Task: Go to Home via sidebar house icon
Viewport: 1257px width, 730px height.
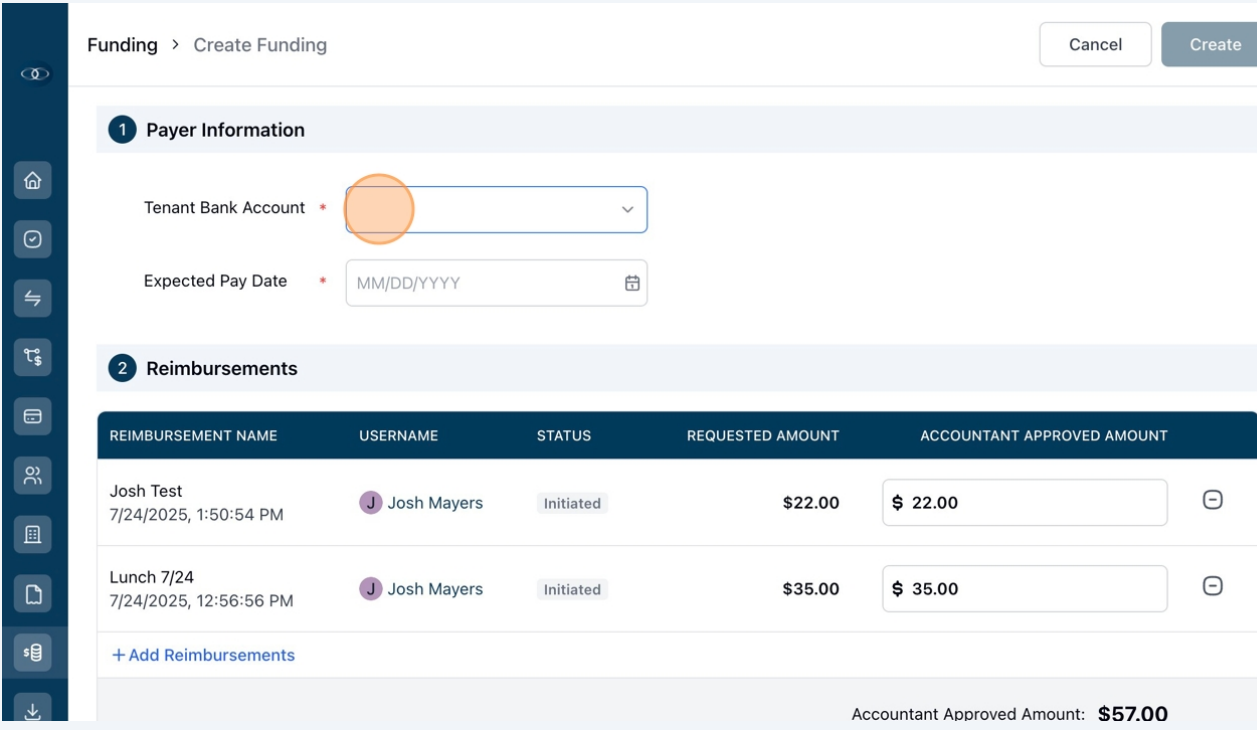Action: (33, 181)
